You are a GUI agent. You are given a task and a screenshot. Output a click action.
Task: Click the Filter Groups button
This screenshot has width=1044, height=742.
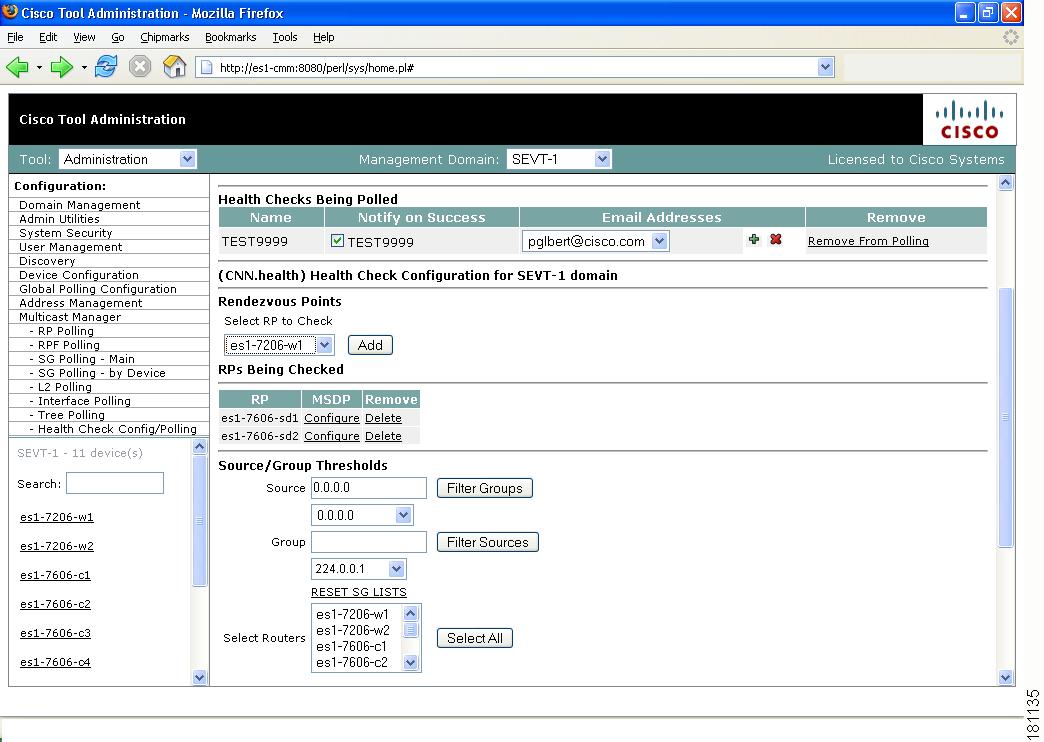(x=485, y=488)
